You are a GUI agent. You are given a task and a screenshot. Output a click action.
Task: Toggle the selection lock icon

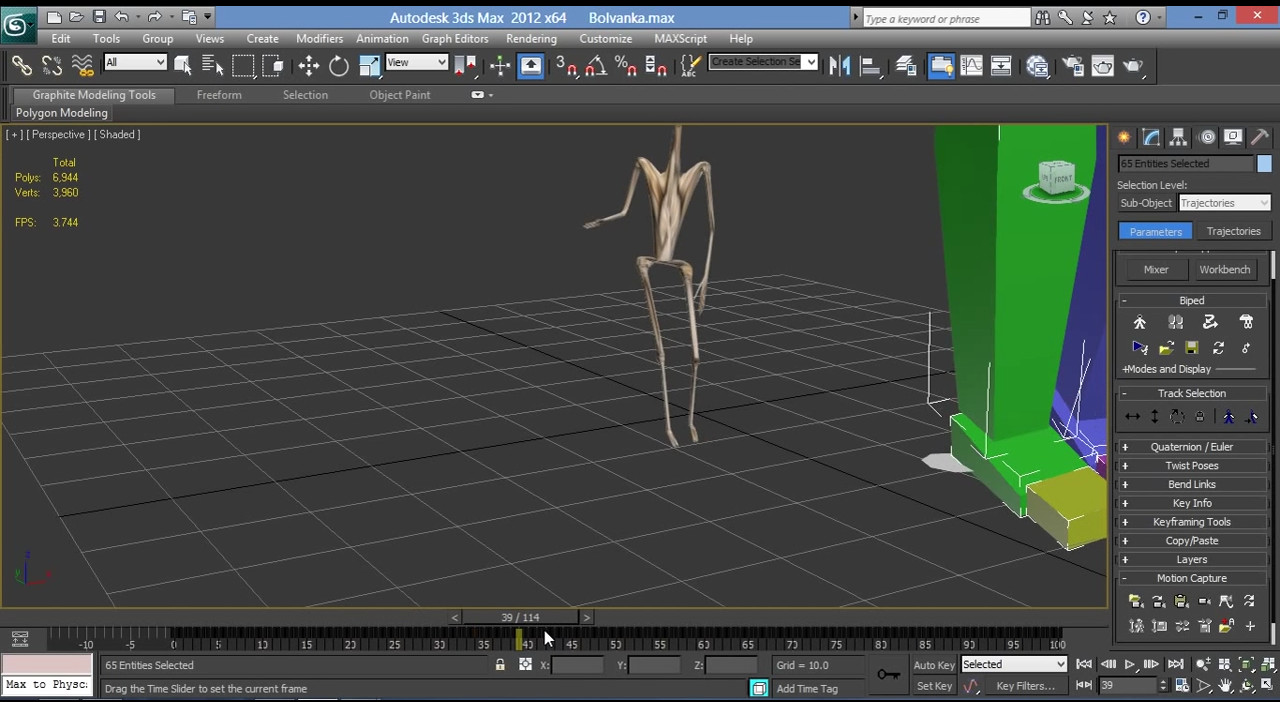(500, 665)
